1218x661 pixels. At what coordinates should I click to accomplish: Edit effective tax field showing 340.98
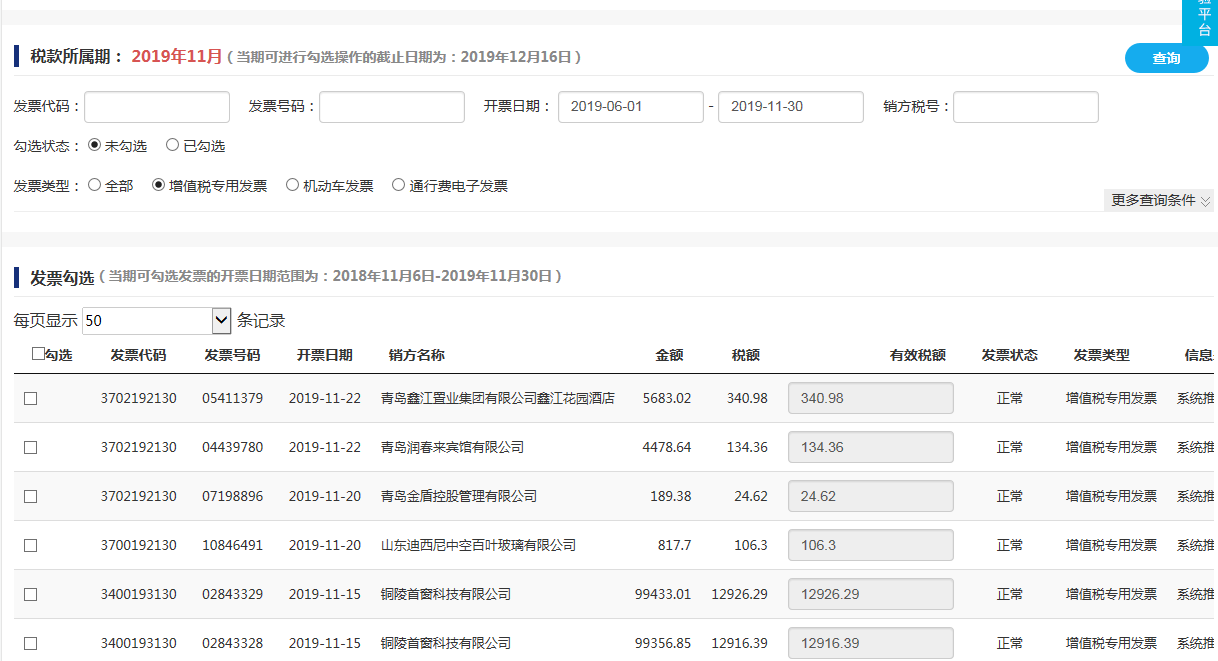point(871,398)
